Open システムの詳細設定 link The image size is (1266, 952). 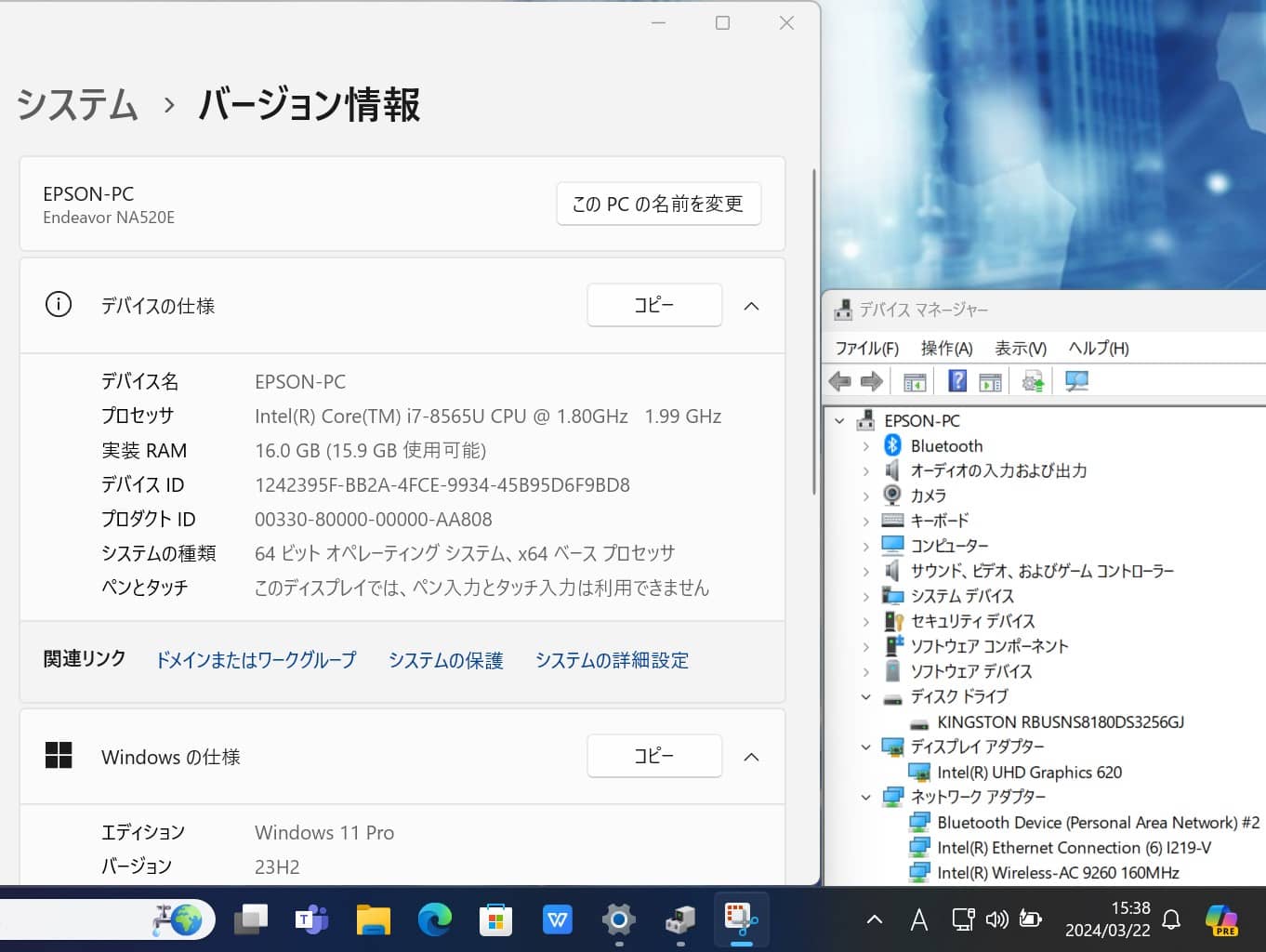pyautogui.click(x=612, y=660)
